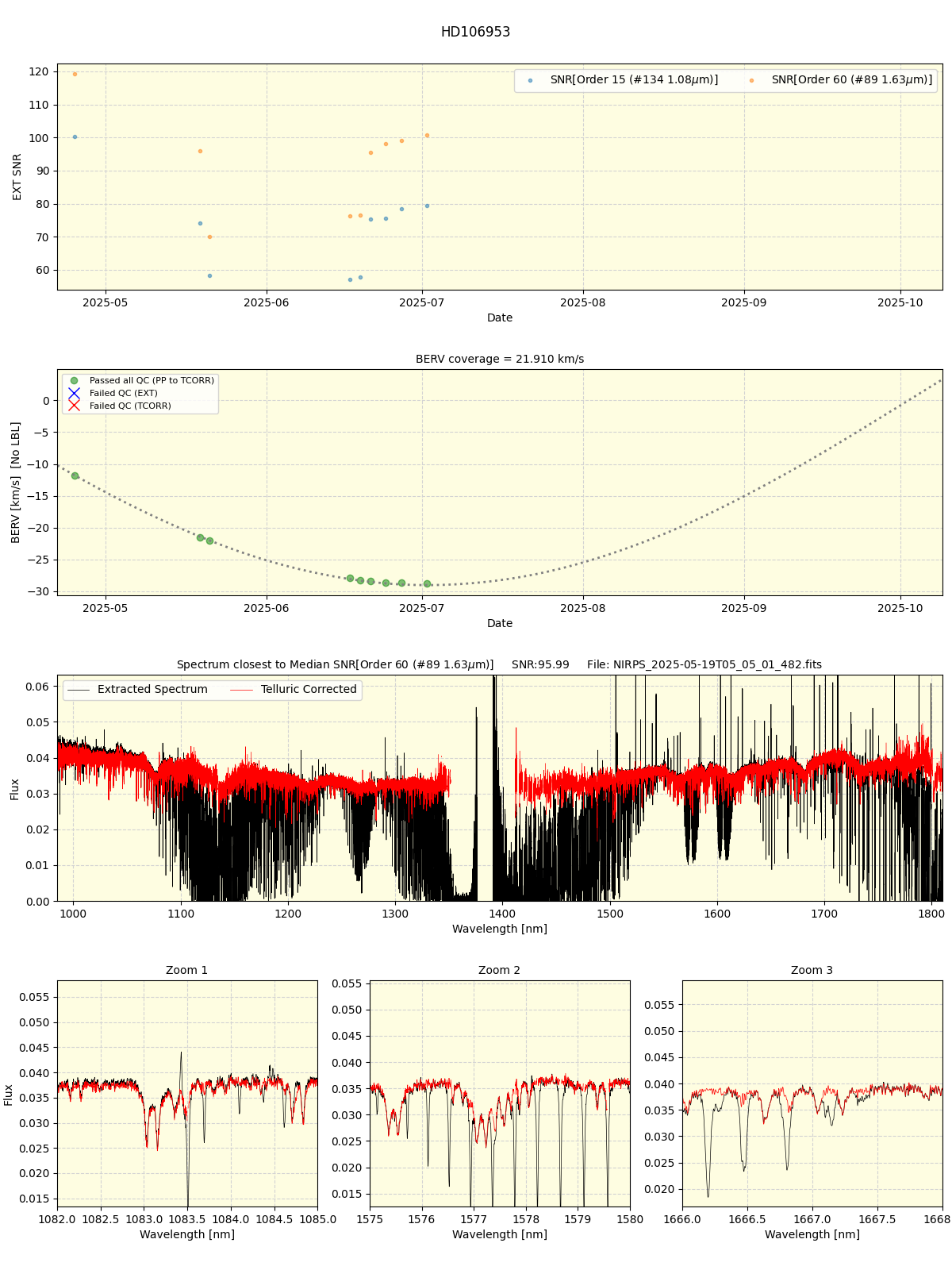Image resolution: width=952 pixels, height=1270 pixels.
Task: Click the orange data point near SNR 120
Action: click(x=75, y=74)
